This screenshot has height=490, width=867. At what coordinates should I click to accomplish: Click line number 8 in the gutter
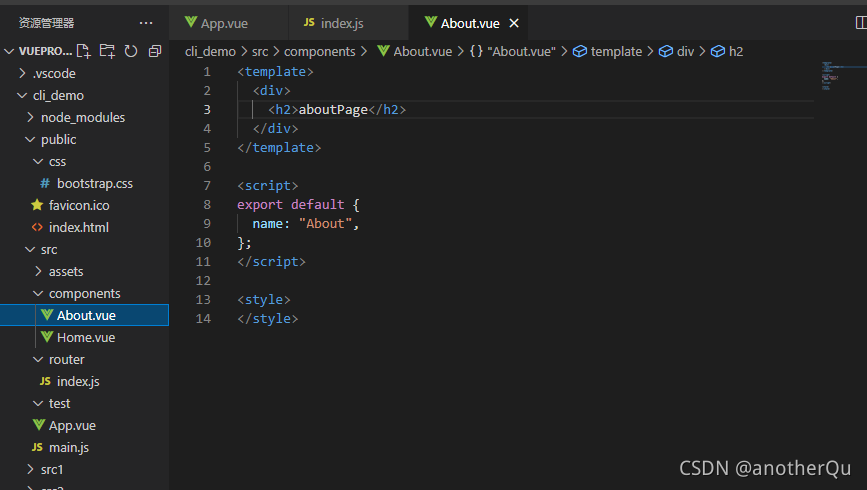coord(207,205)
